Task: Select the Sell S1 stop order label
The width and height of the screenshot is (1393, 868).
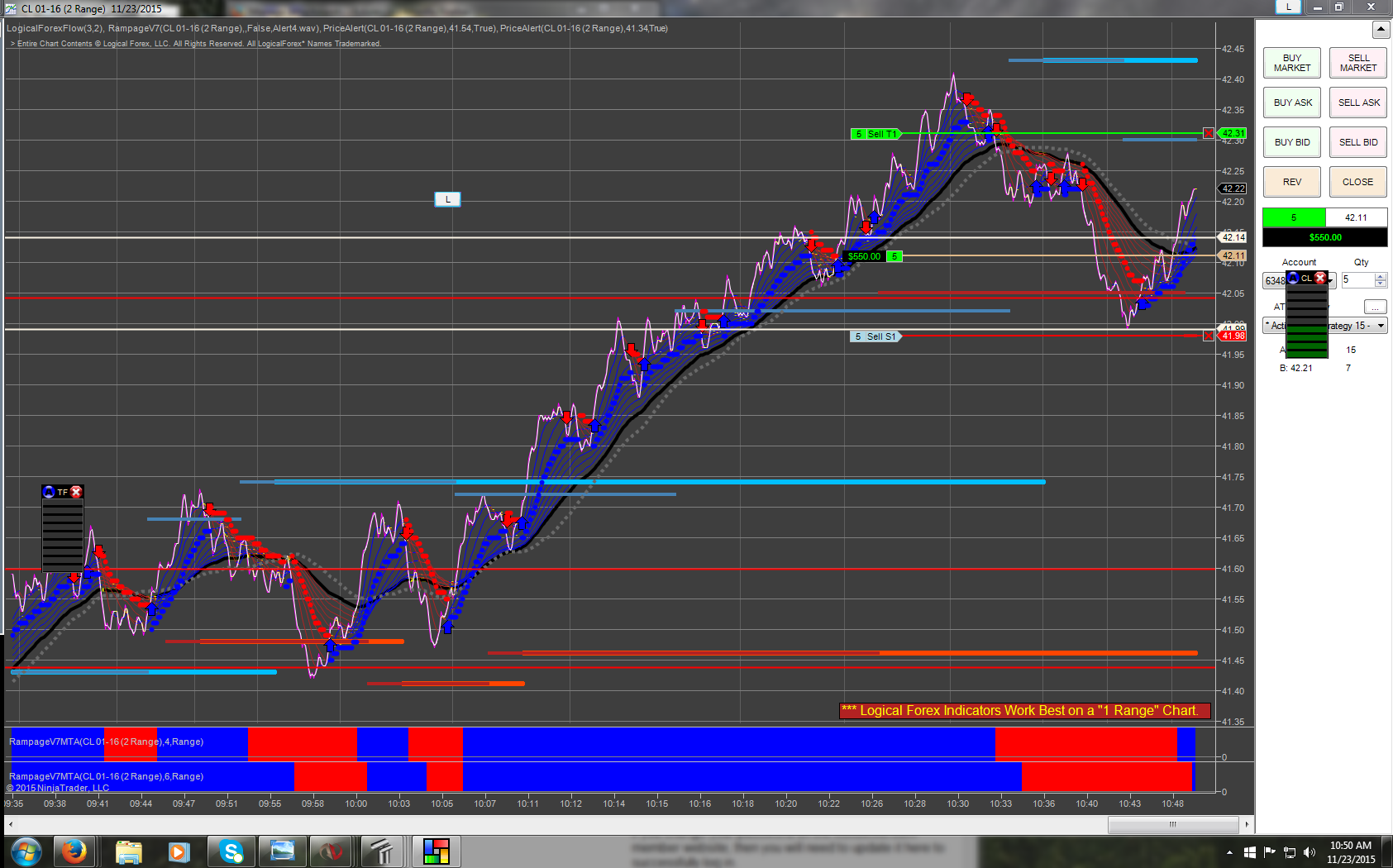Action: 875,336
